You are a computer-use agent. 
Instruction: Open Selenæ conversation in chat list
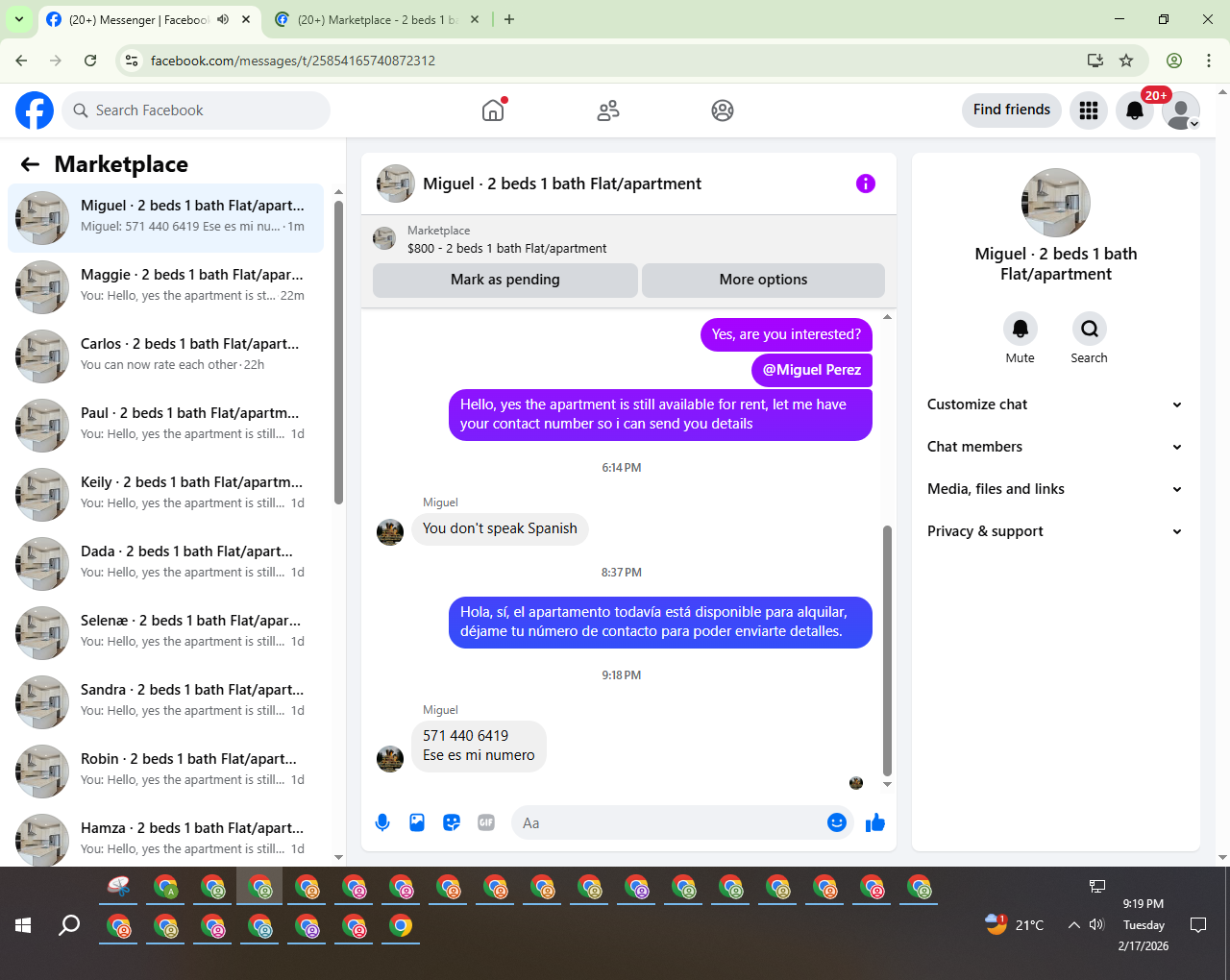click(x=166, y=633)
